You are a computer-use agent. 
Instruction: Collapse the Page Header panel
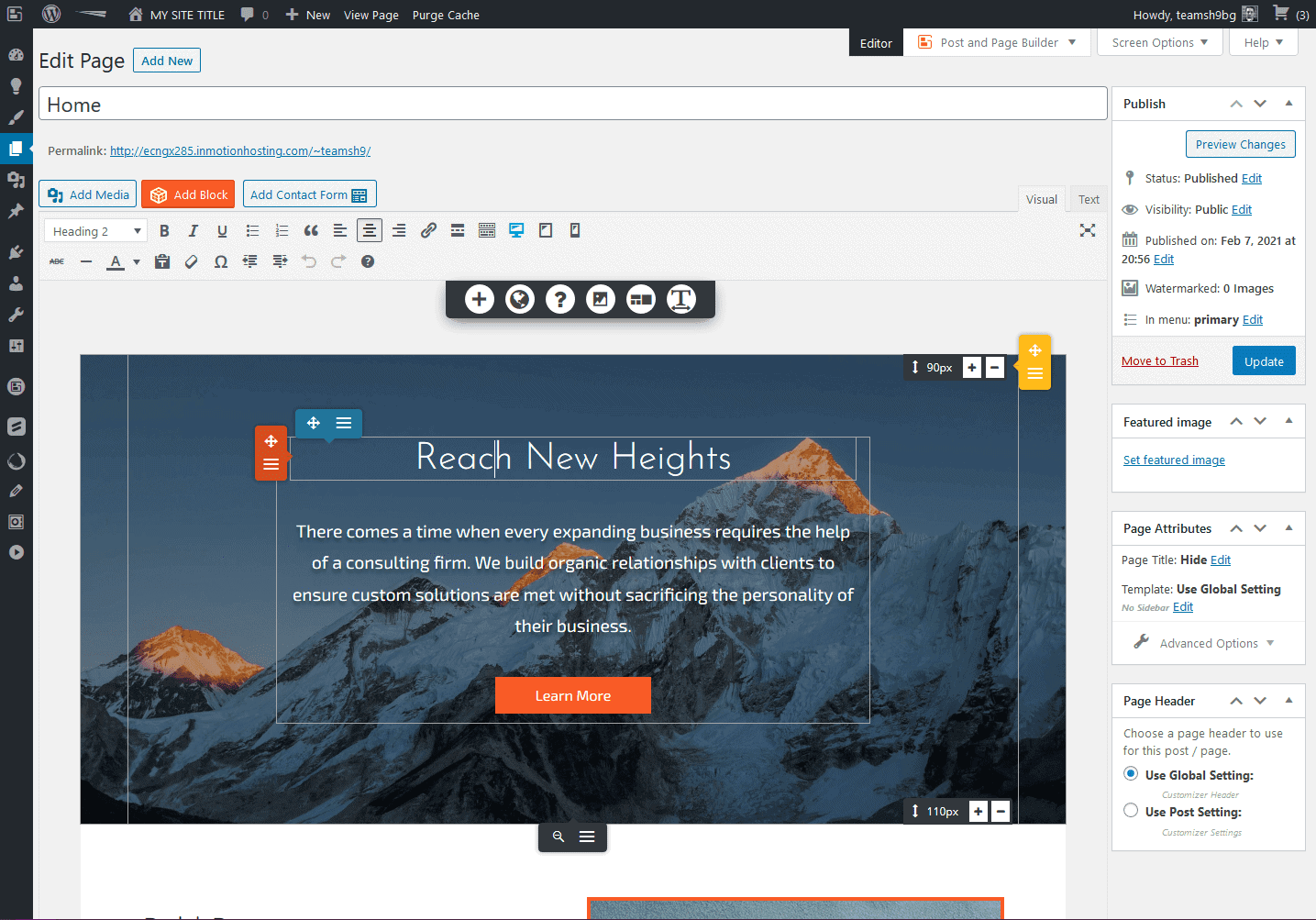(1288, 701)
